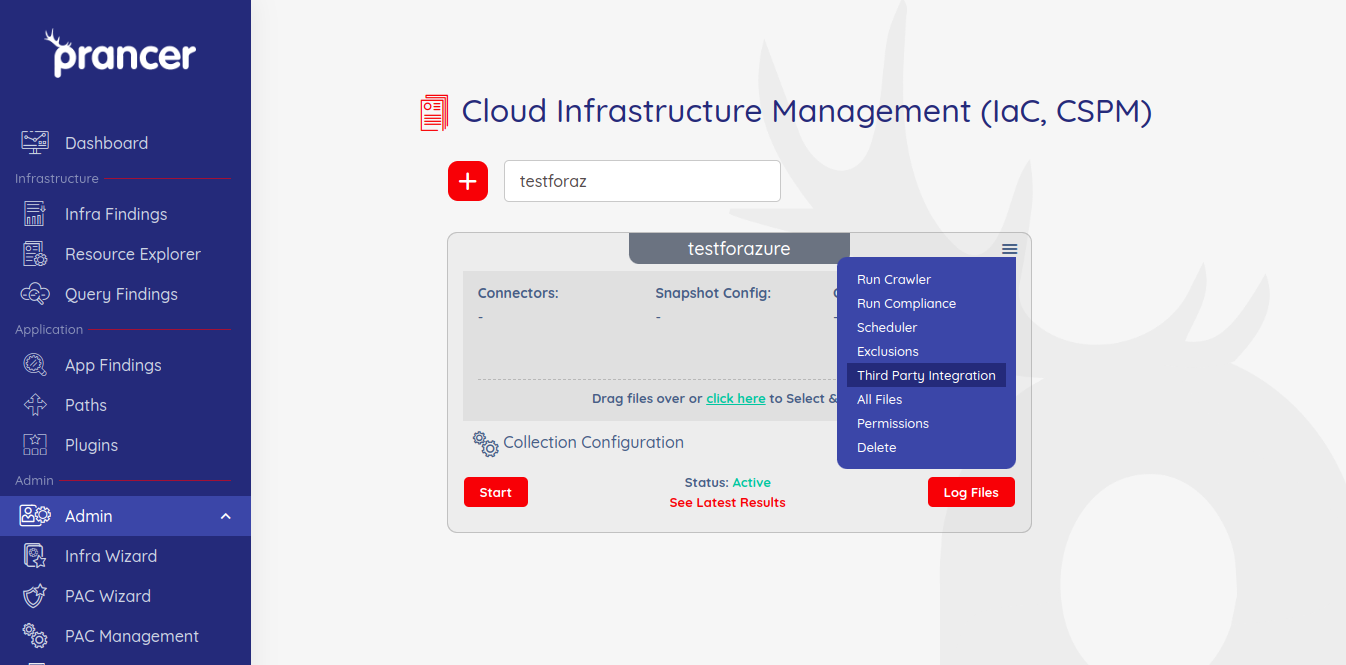Click the App Findings magnifier icon
The height and width of the screenshot is (665, 1346).
tap(35, 365)
